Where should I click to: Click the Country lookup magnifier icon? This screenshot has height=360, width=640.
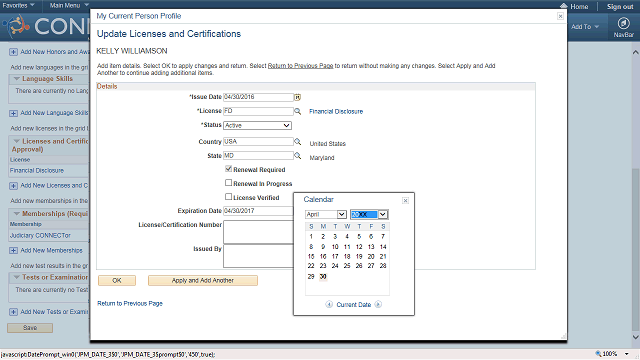pos(298,142)
